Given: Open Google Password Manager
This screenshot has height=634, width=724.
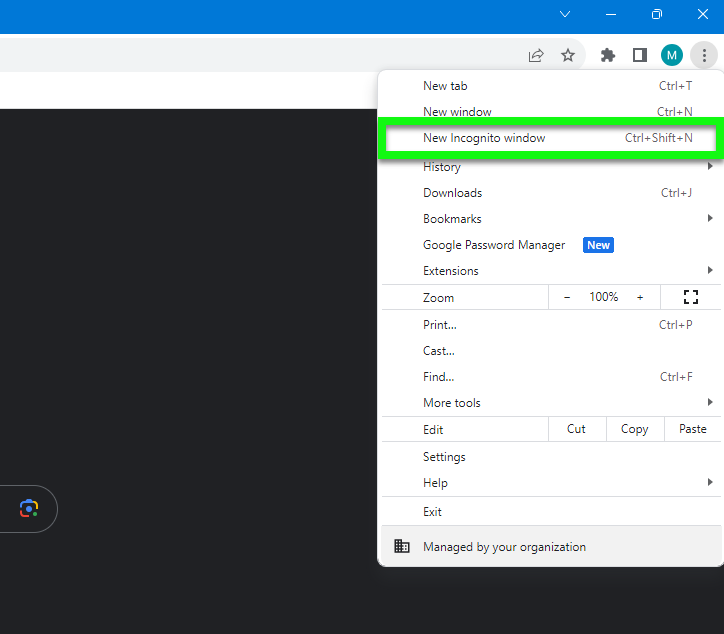Looking at the screenshot, I should point(550,245).
